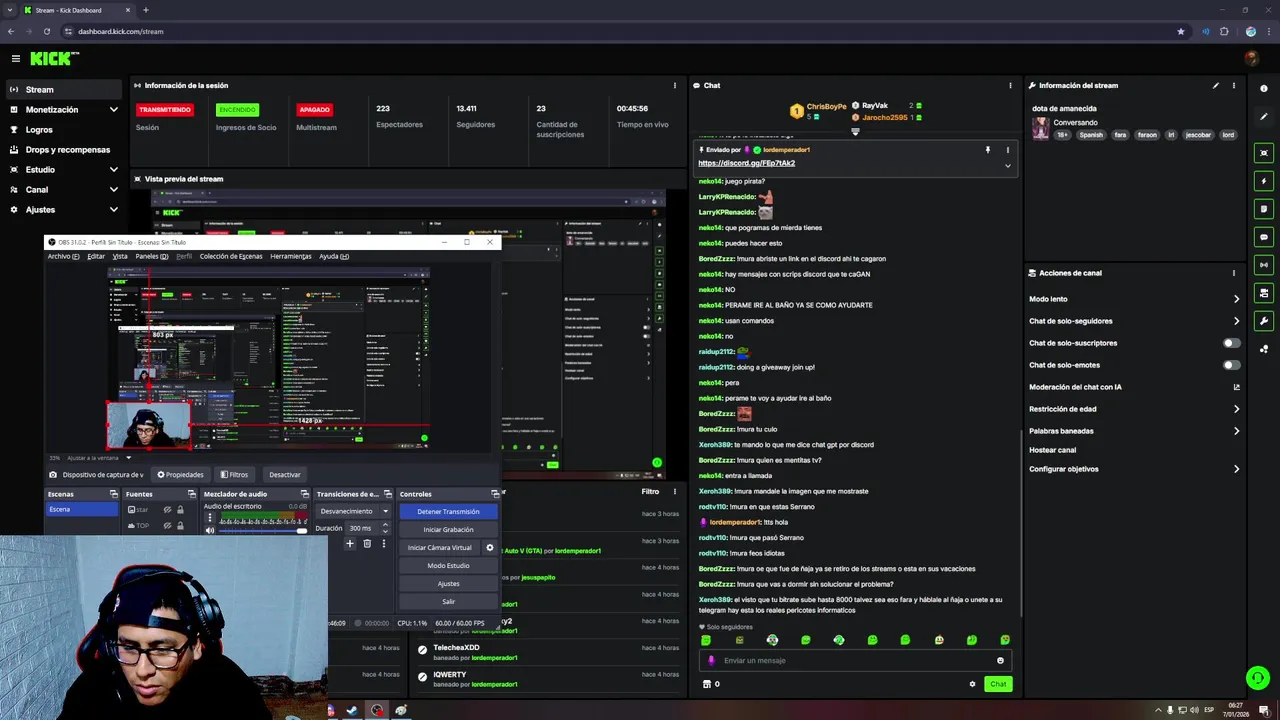Bookmark this page with the Chrome star icon
This screenshot has height=720, width=1280.
1181,31
